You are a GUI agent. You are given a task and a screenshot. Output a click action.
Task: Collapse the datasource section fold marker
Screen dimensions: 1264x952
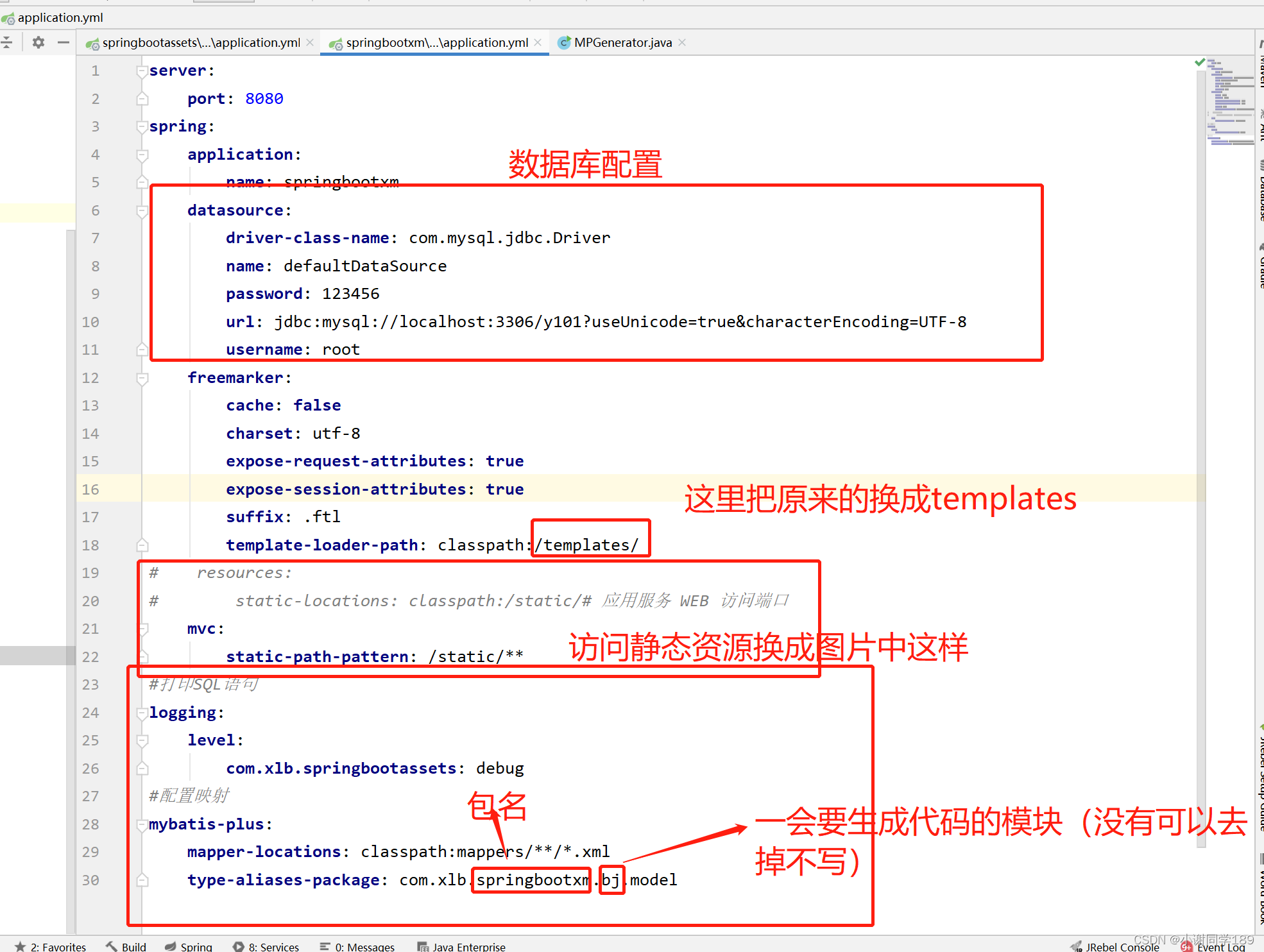click(x=142, y=210)
